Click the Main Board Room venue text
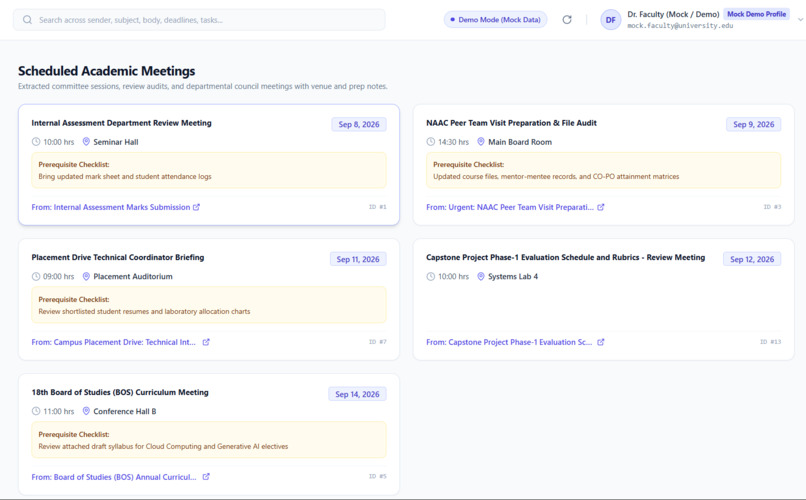The image size is (806, 500). (520, 142)
